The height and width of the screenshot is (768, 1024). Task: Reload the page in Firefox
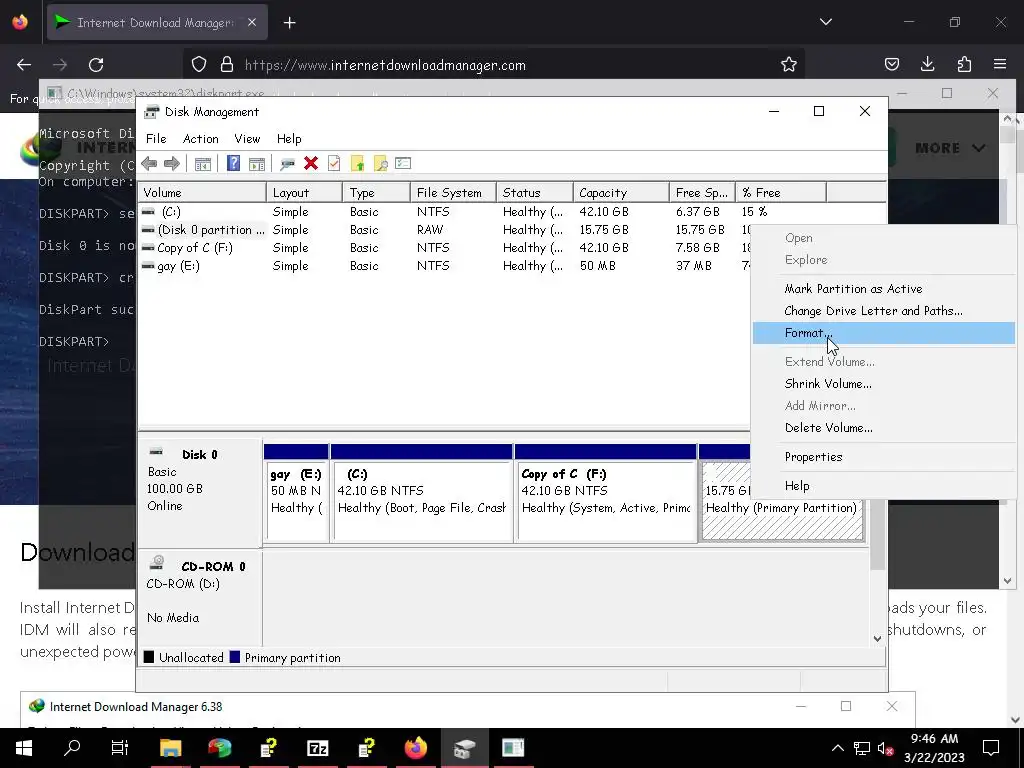click(96, 65)
